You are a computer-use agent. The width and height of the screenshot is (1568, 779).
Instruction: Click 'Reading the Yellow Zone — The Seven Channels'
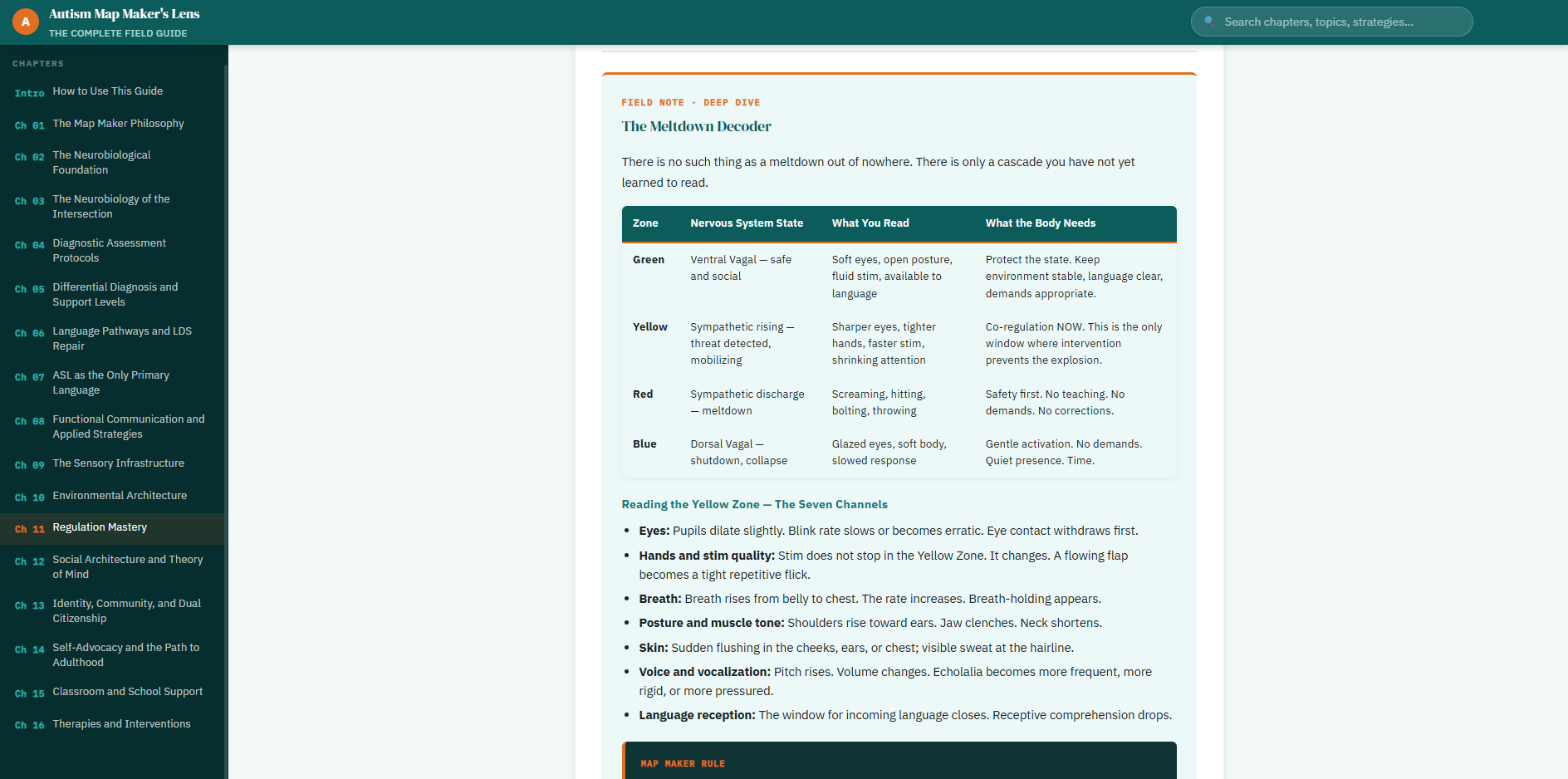tap(754, 504)
